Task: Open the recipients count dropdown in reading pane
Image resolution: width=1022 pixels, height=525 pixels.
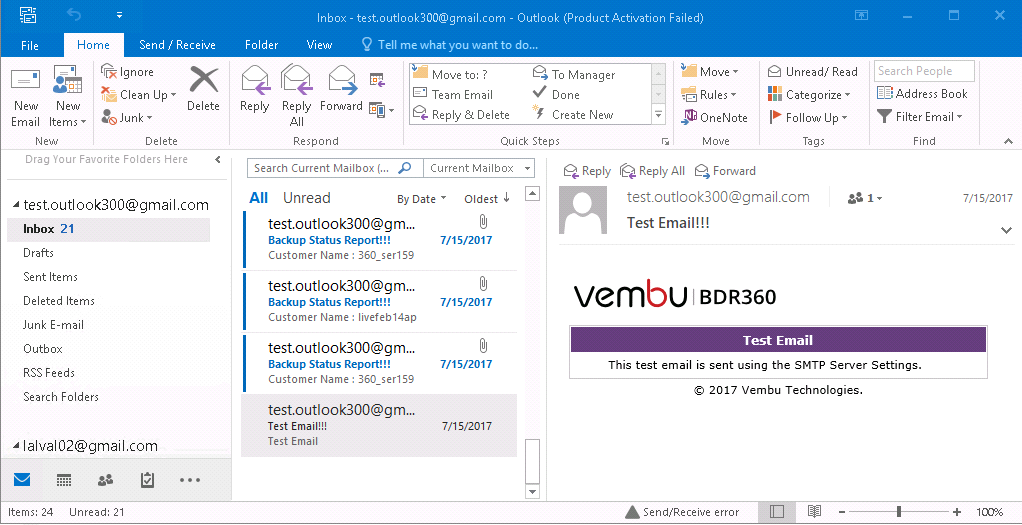Action: coord(864,198)
